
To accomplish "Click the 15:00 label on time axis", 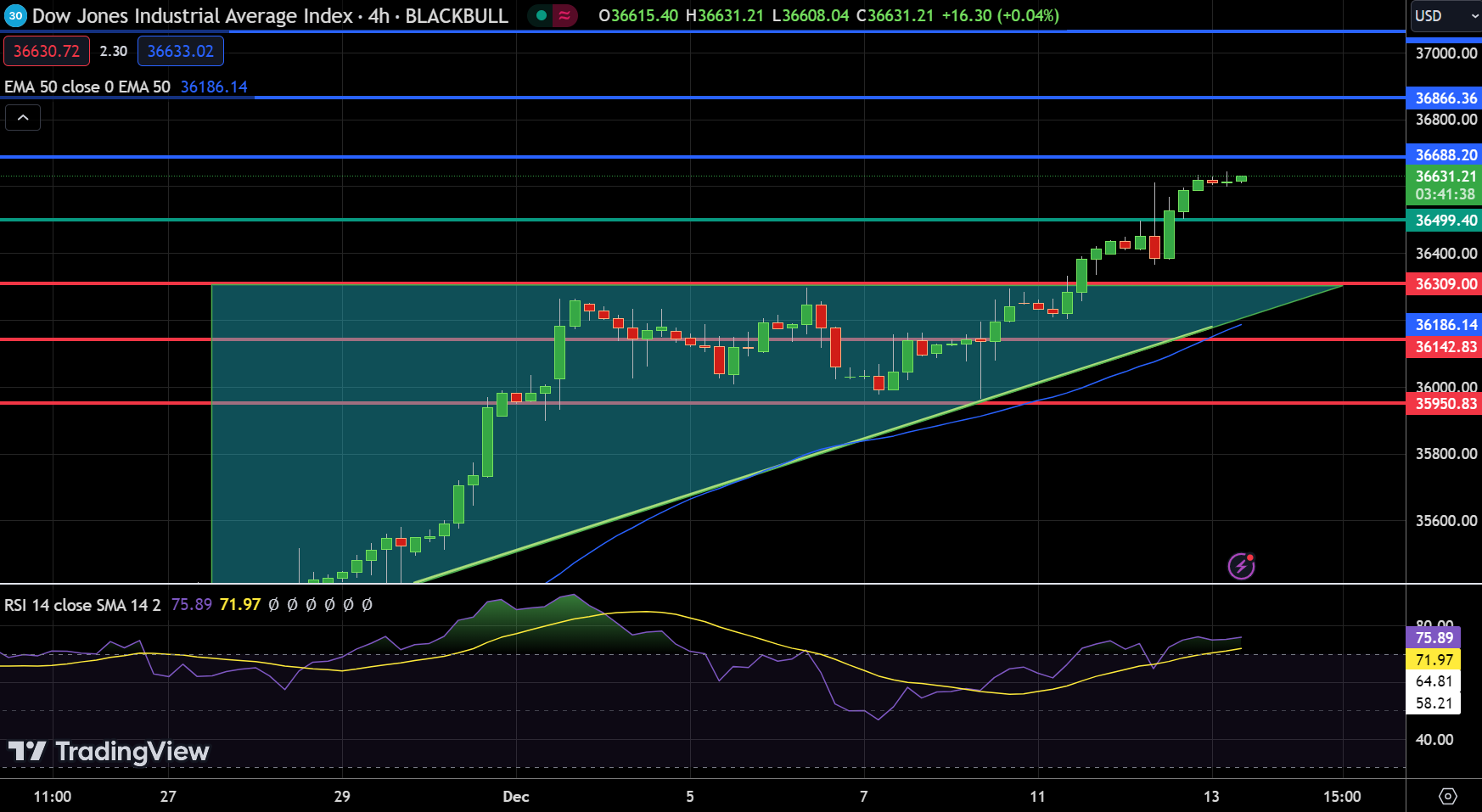I will pyautogui.click(x=1342, y=797).
